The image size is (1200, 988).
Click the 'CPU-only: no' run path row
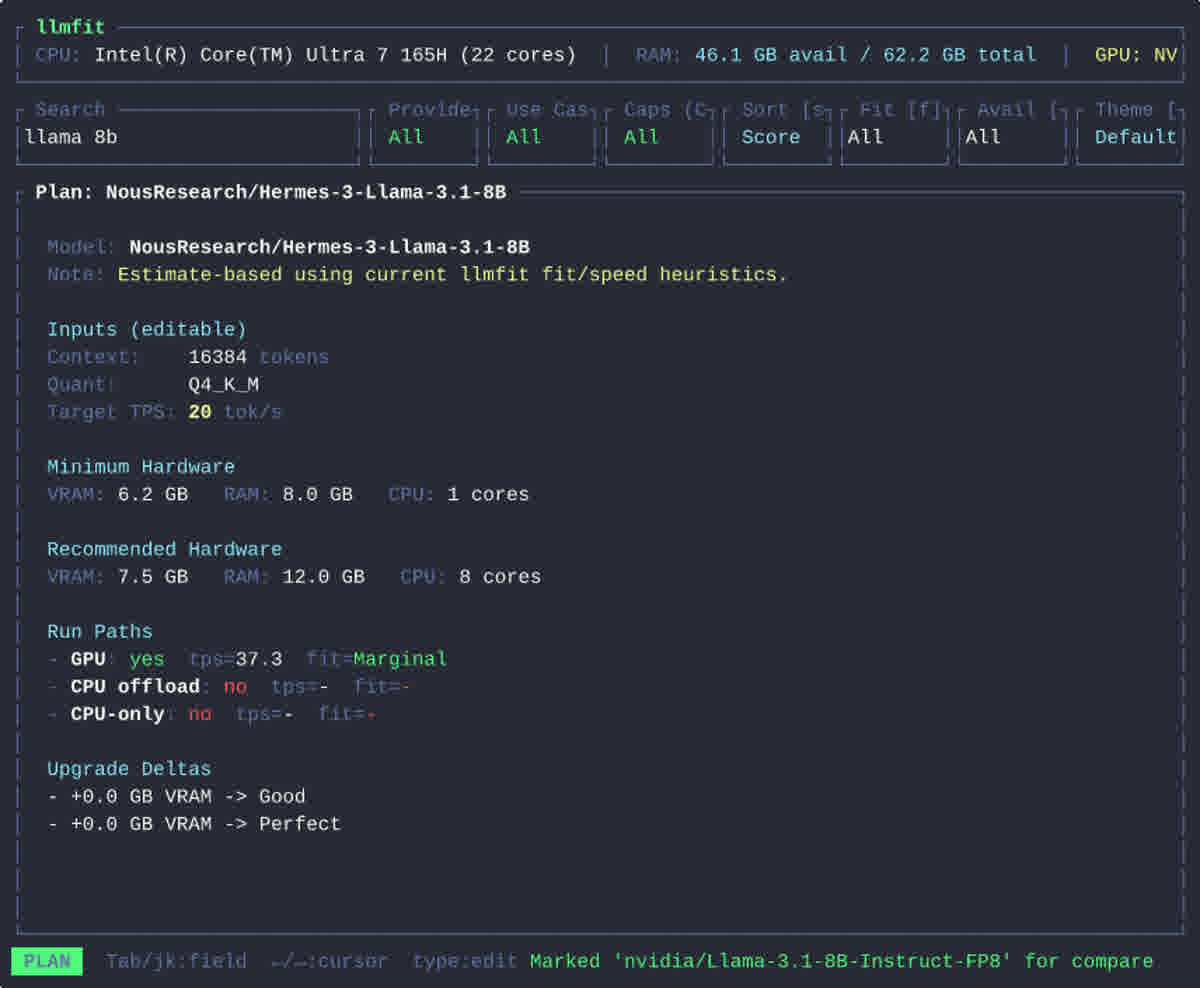211,714
